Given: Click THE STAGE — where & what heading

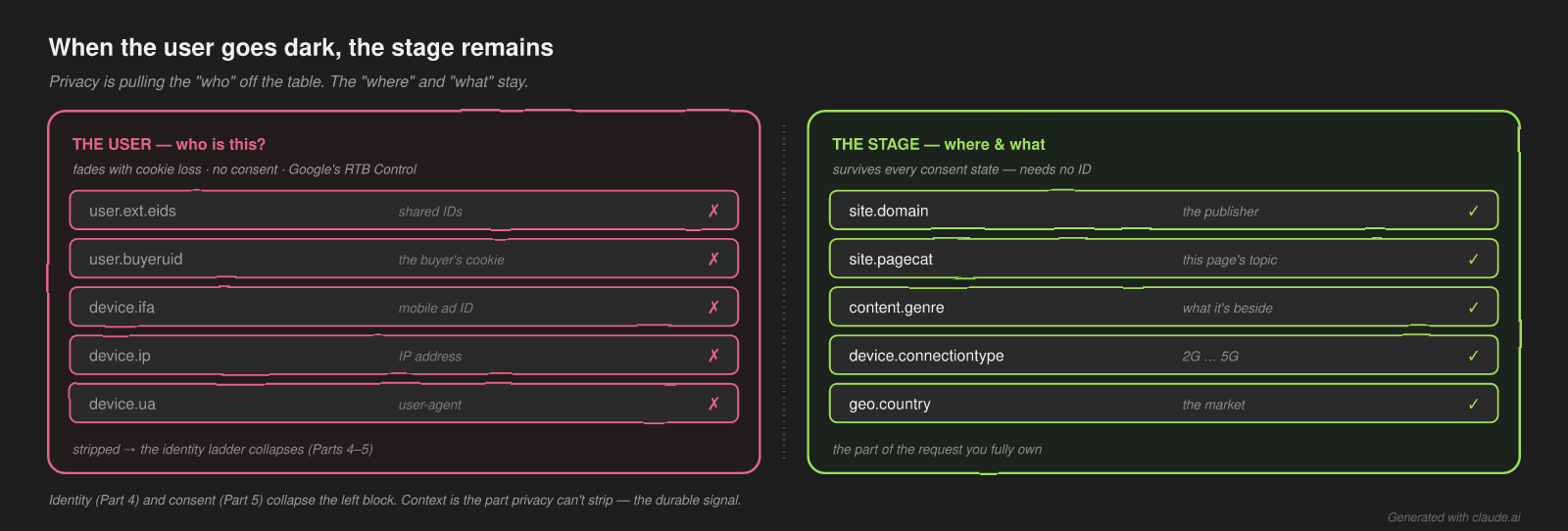Looking at the screenshot, I should click(939, 144).
